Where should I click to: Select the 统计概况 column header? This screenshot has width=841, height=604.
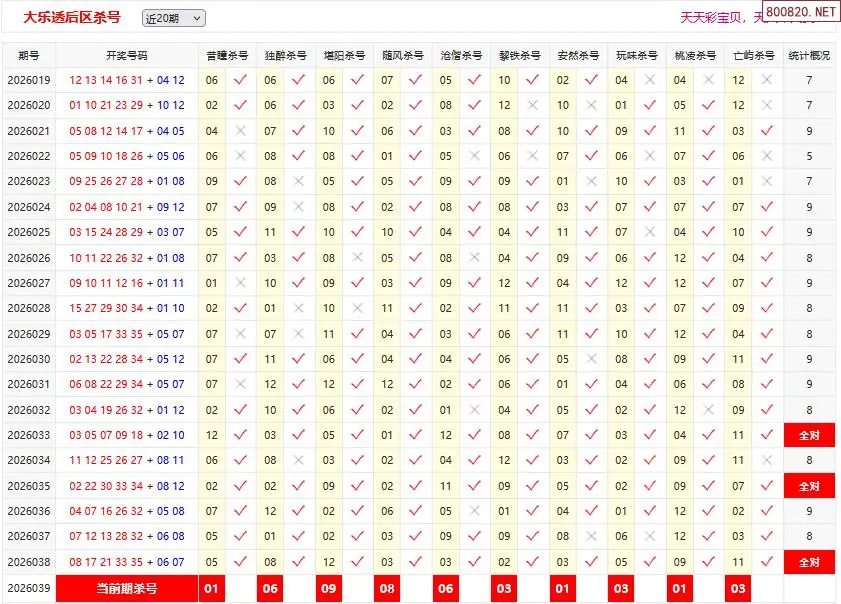809,56
